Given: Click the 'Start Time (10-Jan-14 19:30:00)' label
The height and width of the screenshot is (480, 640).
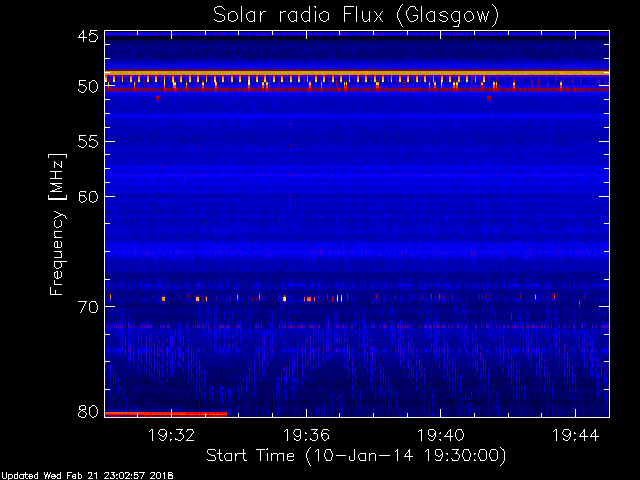Looking at the screenshot, I should pos(356,456).
